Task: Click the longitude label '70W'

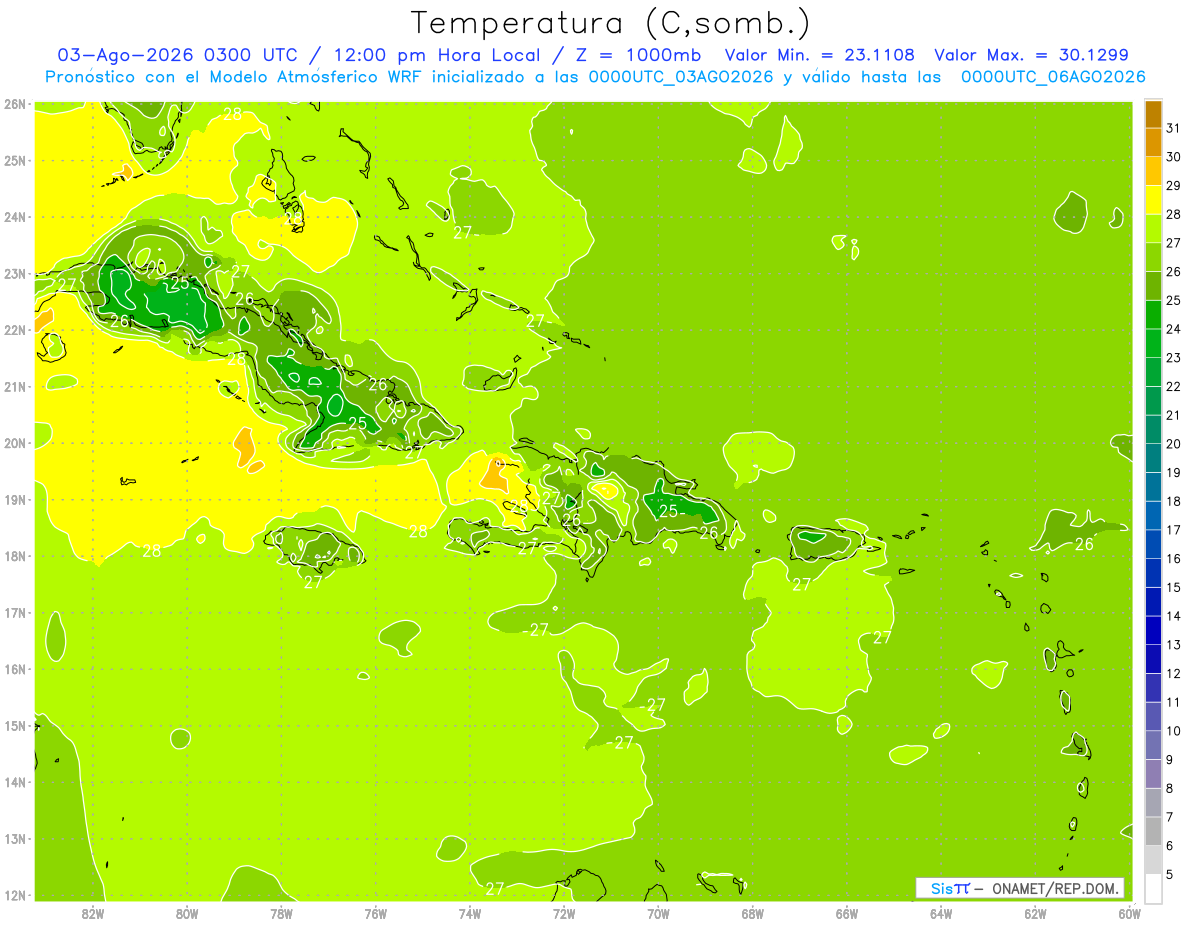Action: click(x=658, y=914)
